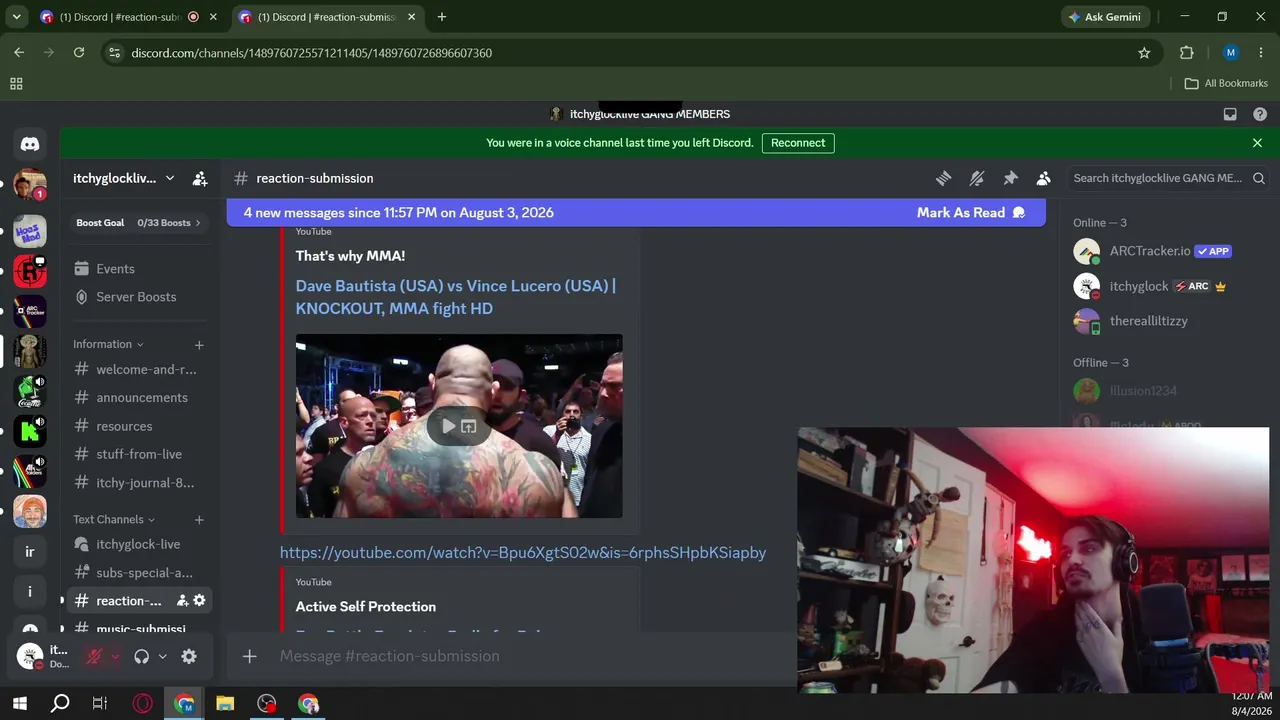Open Chrome tab search dropdown

click(x=16, y=17)
